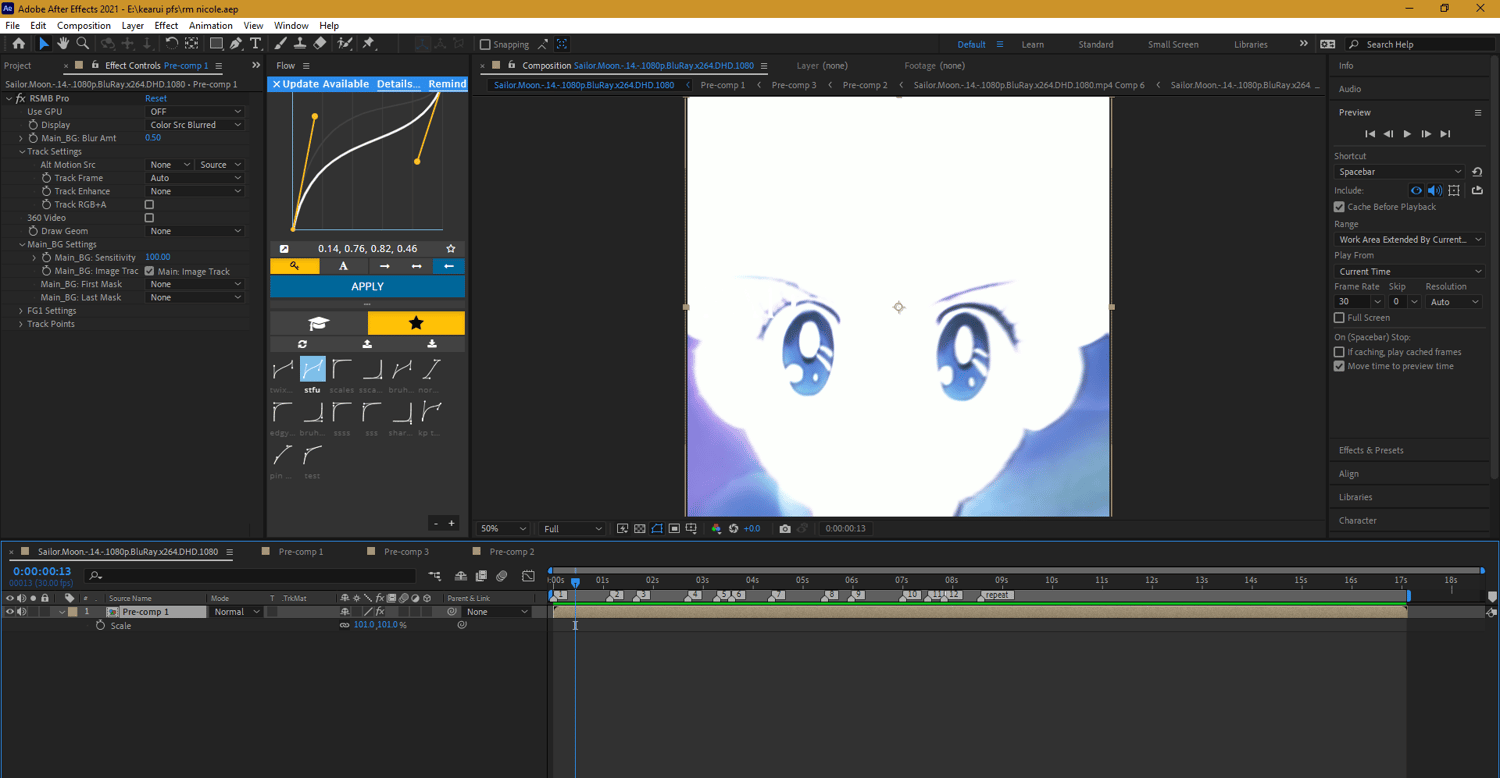Select the Home icon in the toolbar
This screenshot has width=1500, height=778.
pos(19,44)
